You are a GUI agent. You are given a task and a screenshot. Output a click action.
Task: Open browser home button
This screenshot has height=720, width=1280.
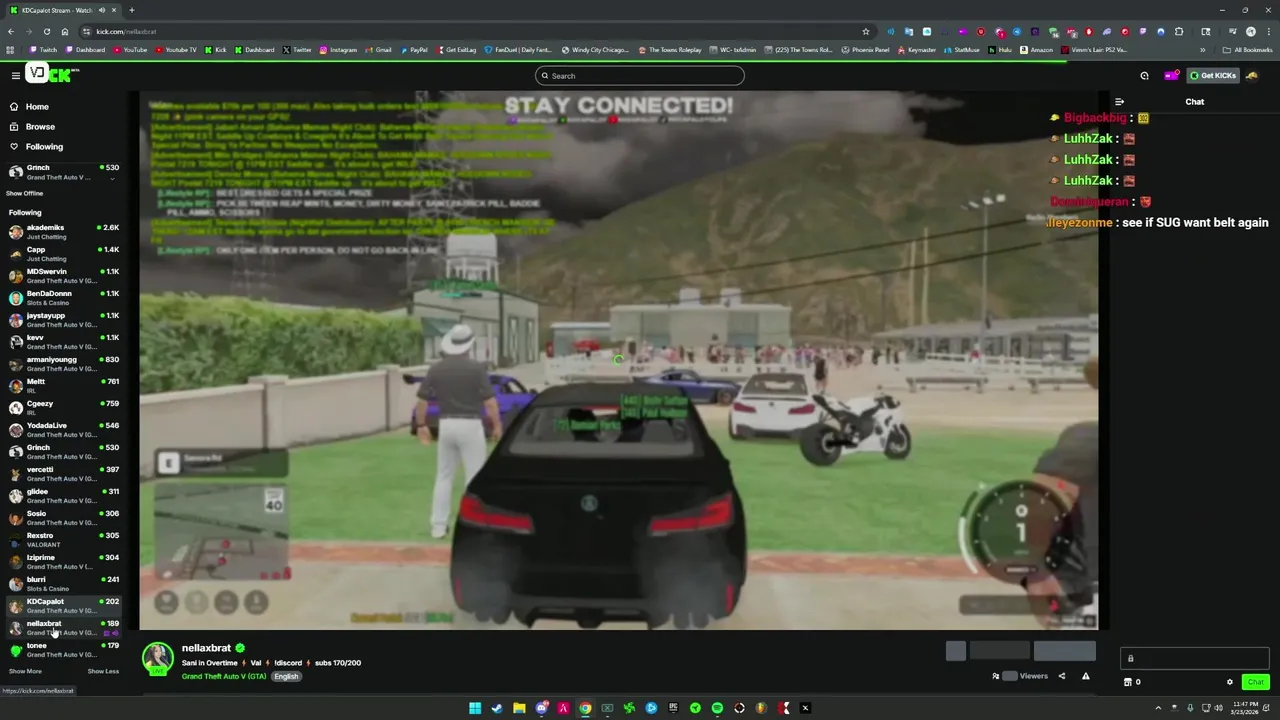65,31
